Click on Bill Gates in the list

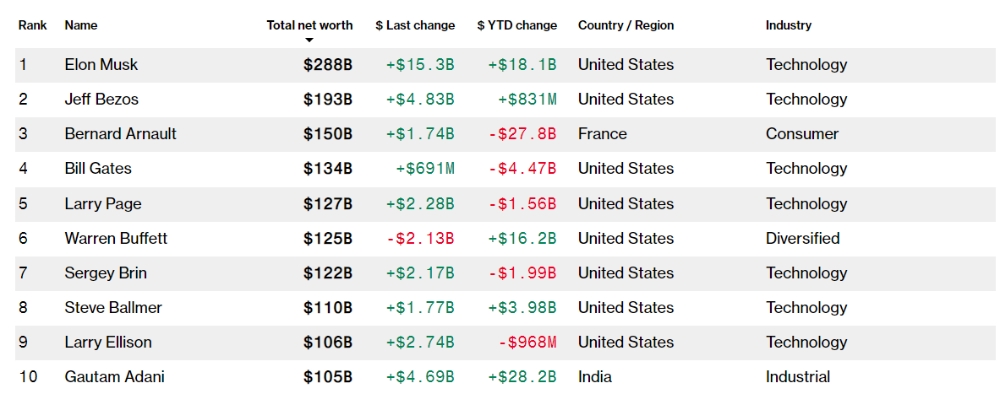point(98,168)
